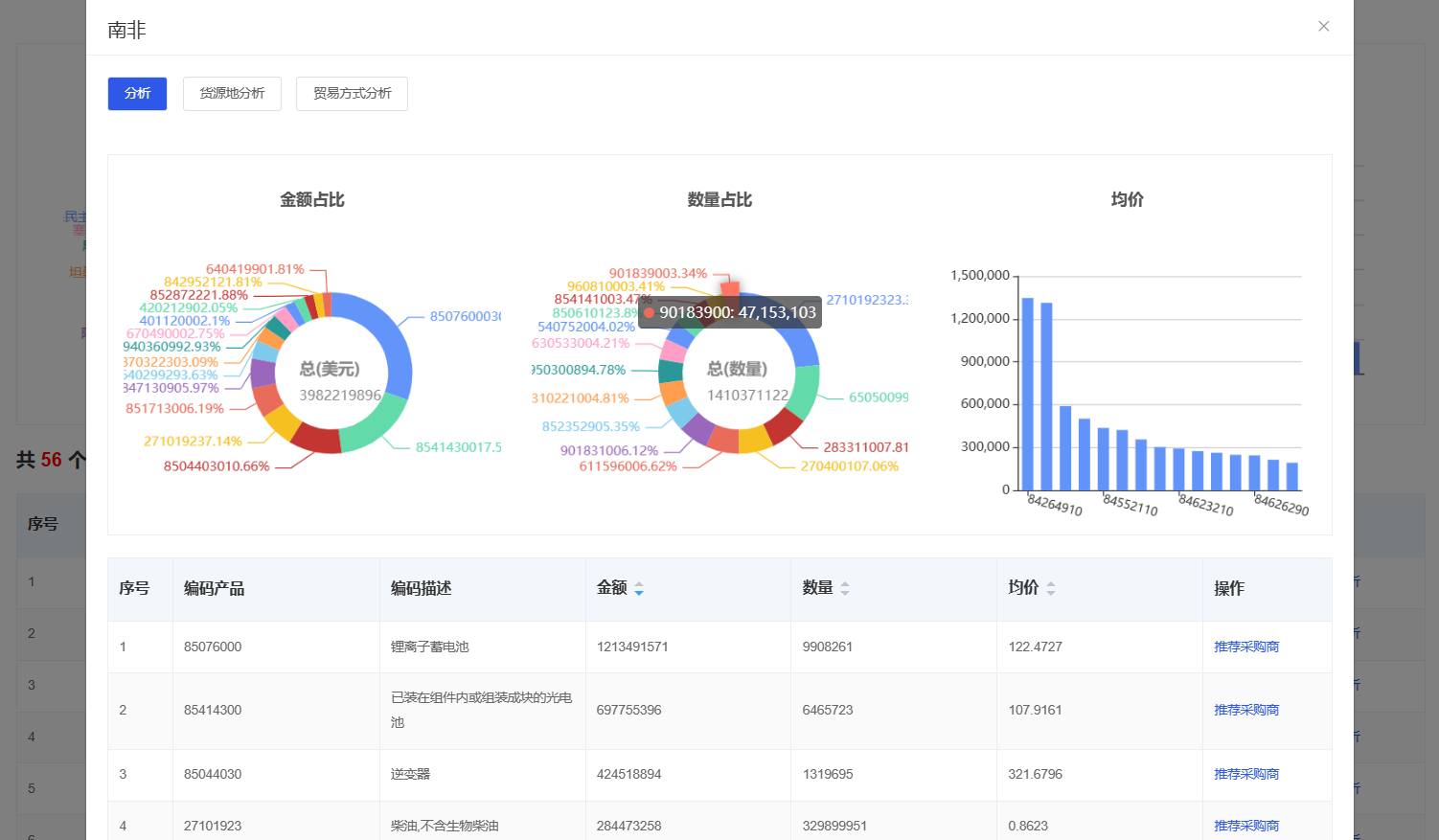Select the red 85044030 slice in 金额占比 donut
This screenshot has width=1439, height=840.
point(316,440)
